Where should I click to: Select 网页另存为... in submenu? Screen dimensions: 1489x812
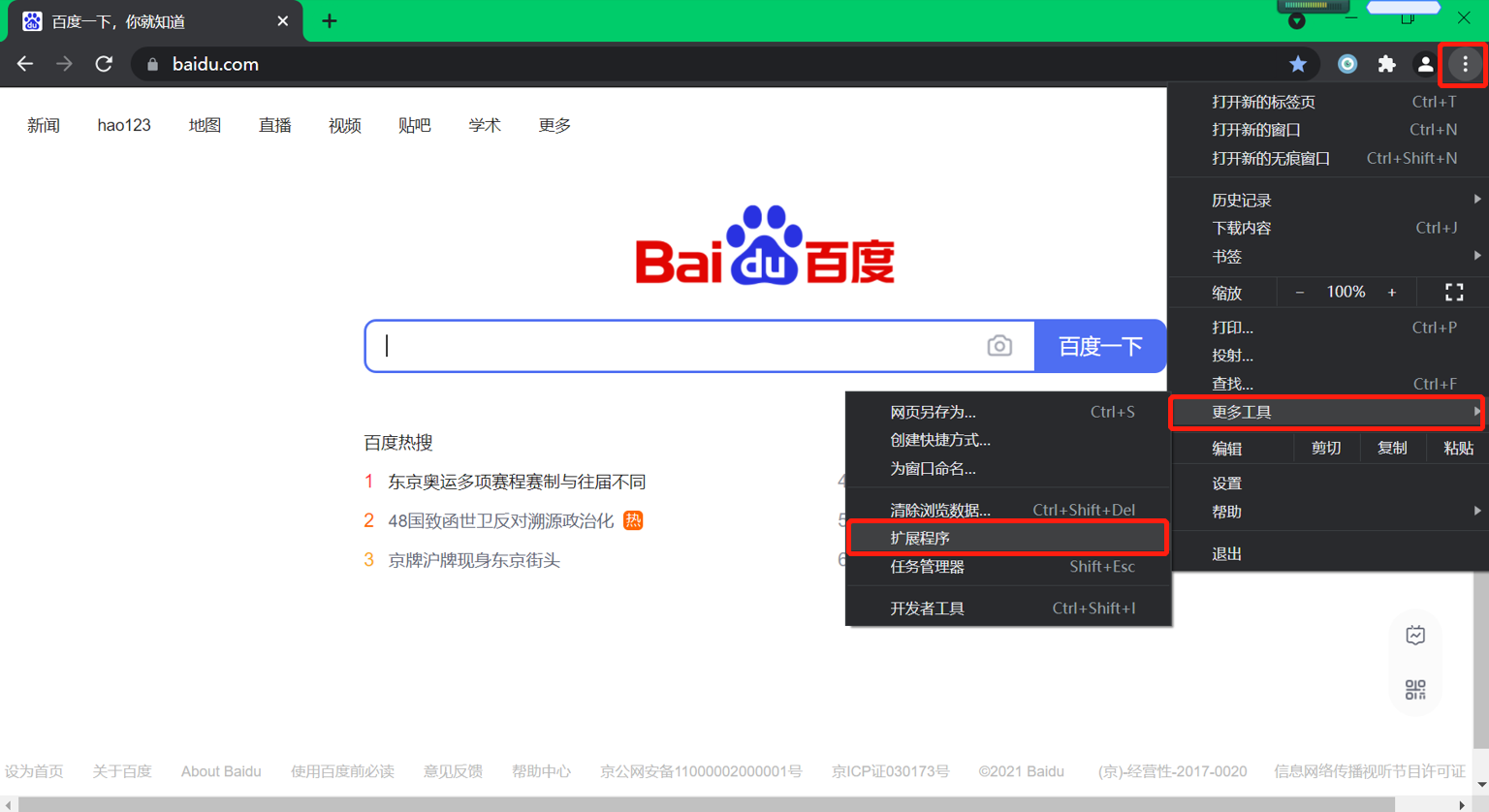coord(1008,412)
